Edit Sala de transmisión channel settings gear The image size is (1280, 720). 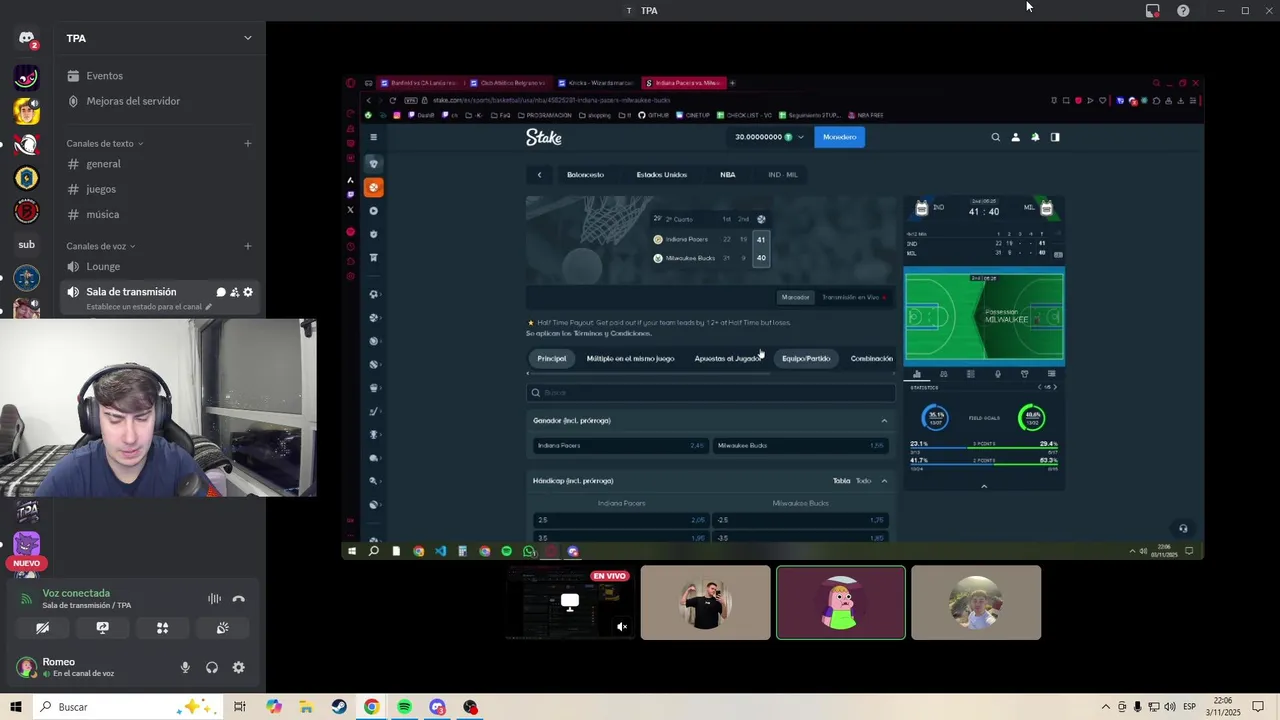point(248,292)
